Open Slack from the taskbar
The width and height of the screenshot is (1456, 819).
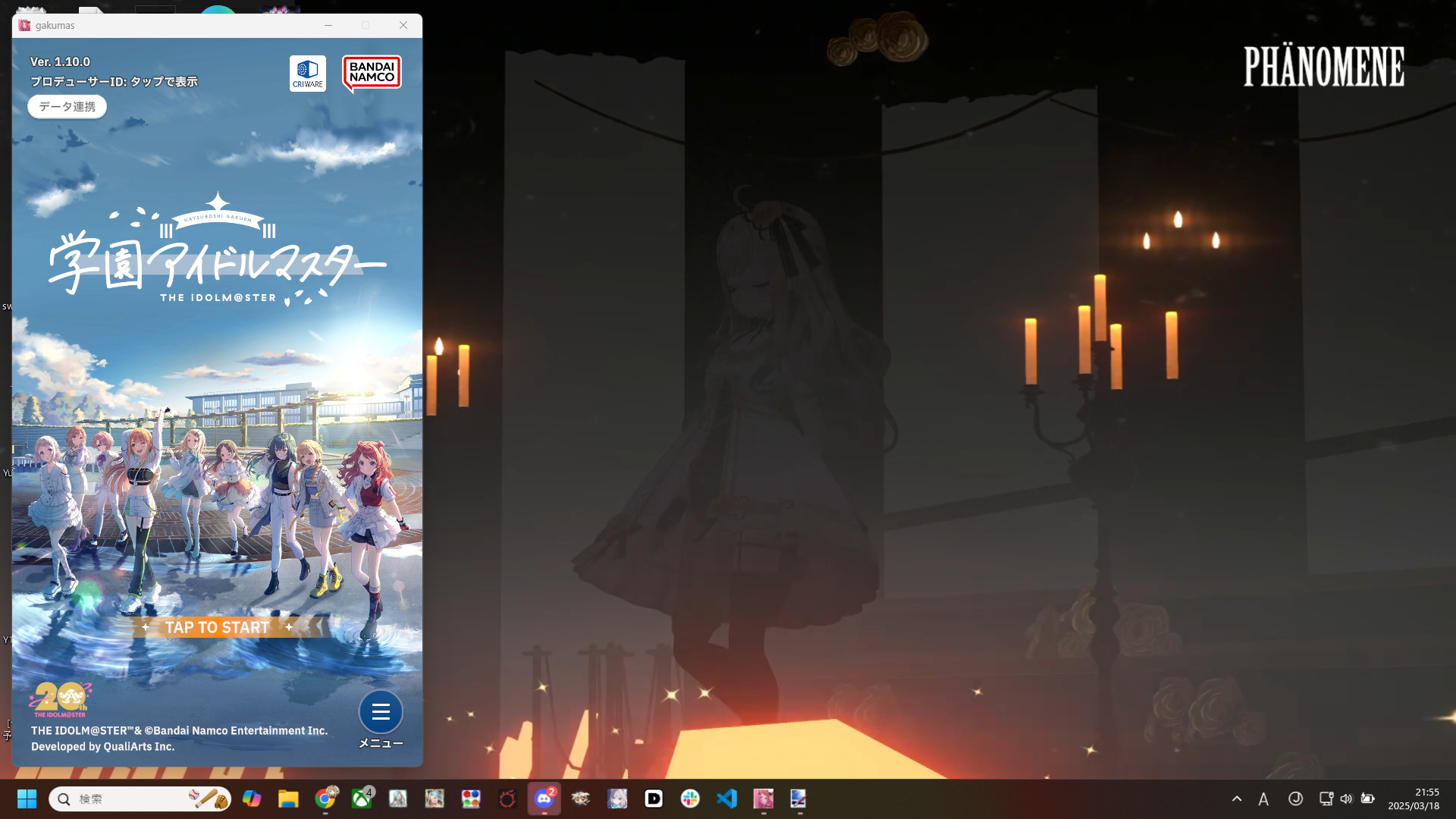pyautogui.click(x=690, y=799)
